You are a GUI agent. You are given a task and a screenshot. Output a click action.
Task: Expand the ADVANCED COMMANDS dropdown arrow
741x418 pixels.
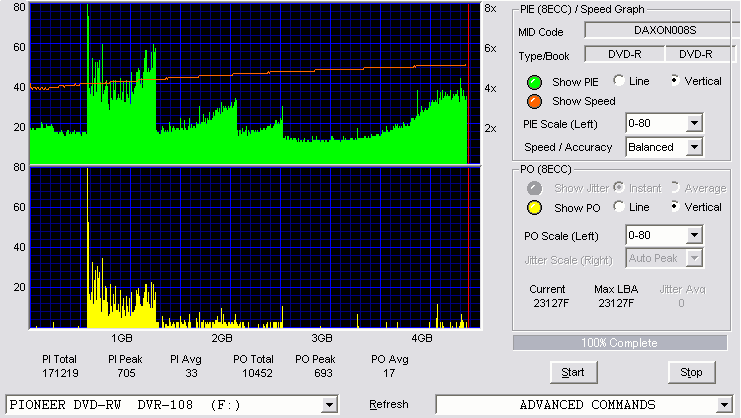pos(724,405)
